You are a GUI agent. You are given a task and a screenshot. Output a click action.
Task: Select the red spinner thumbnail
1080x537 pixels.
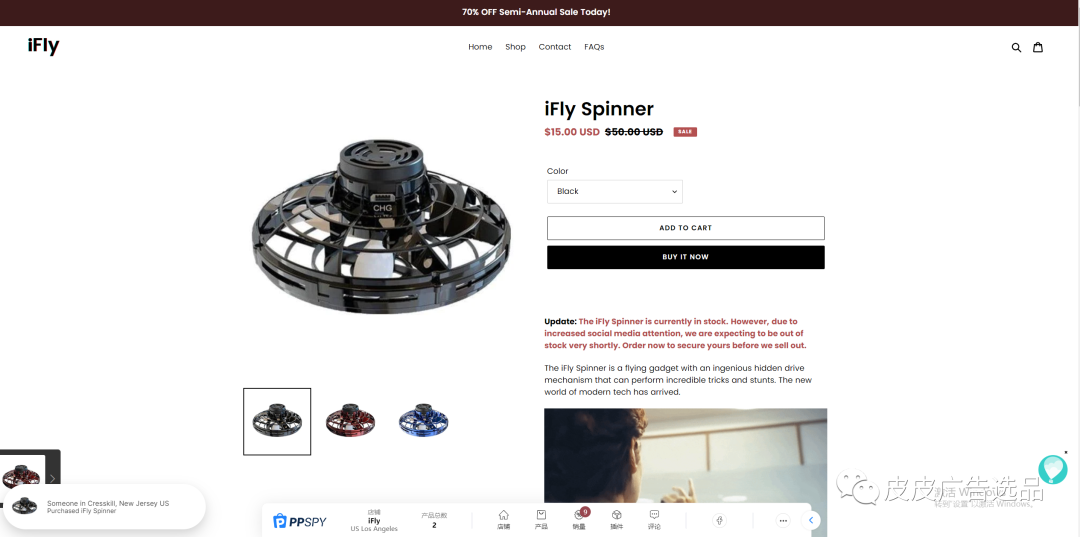(x=351, y=421)
